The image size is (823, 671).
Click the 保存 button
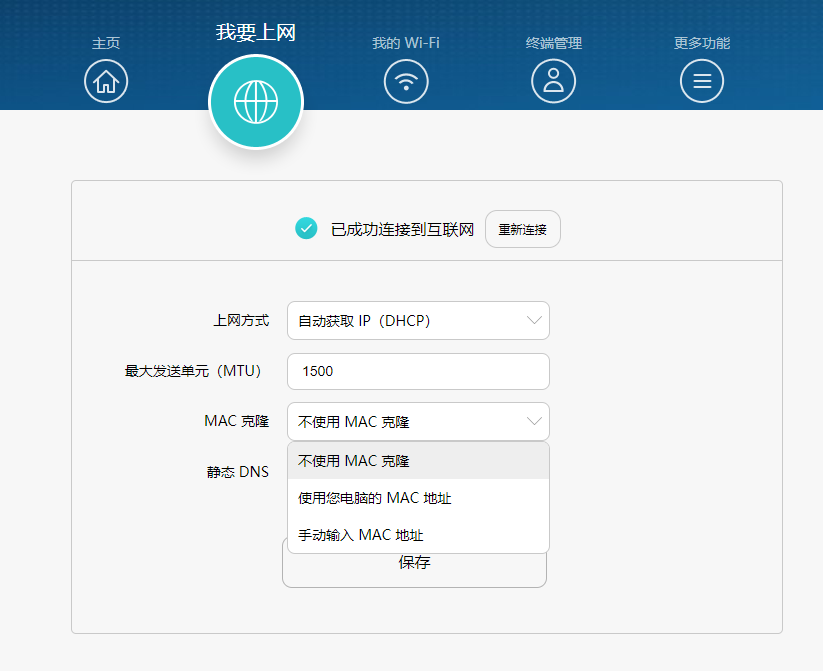[414, 570]
